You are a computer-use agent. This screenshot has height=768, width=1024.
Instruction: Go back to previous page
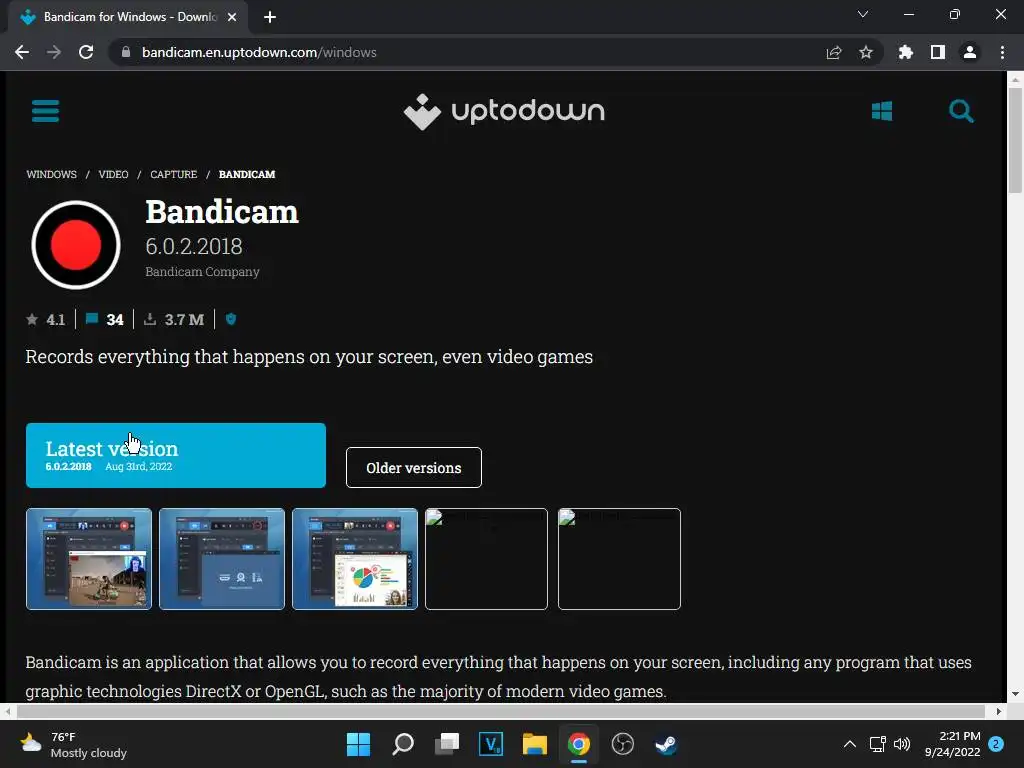pyautogui.click(x=22, y=52)
